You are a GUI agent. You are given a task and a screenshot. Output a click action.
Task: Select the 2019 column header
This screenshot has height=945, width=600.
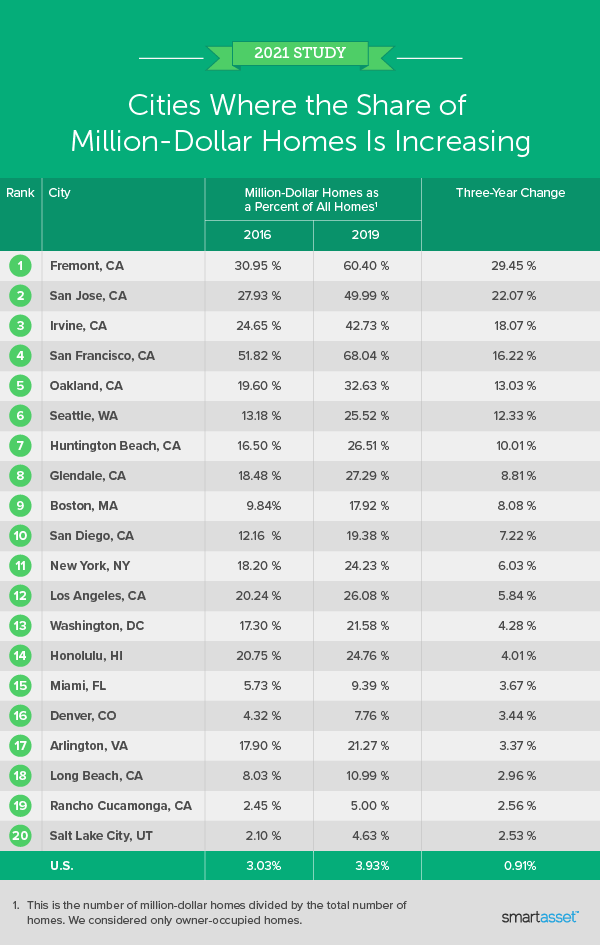tap(365, 235)
